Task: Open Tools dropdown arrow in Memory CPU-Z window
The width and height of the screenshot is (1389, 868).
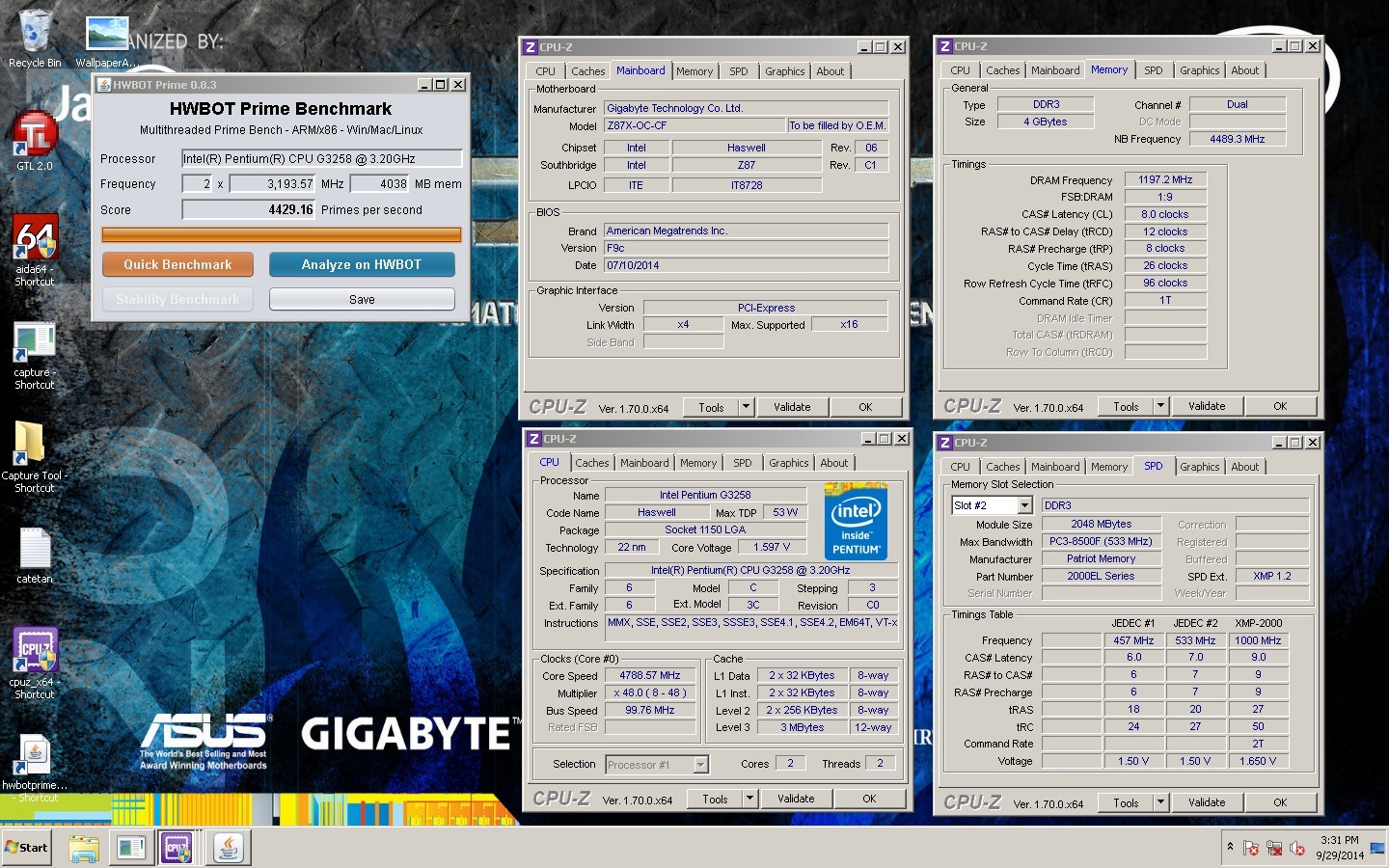Action: pyautogui.click(x=1160, y=406)
